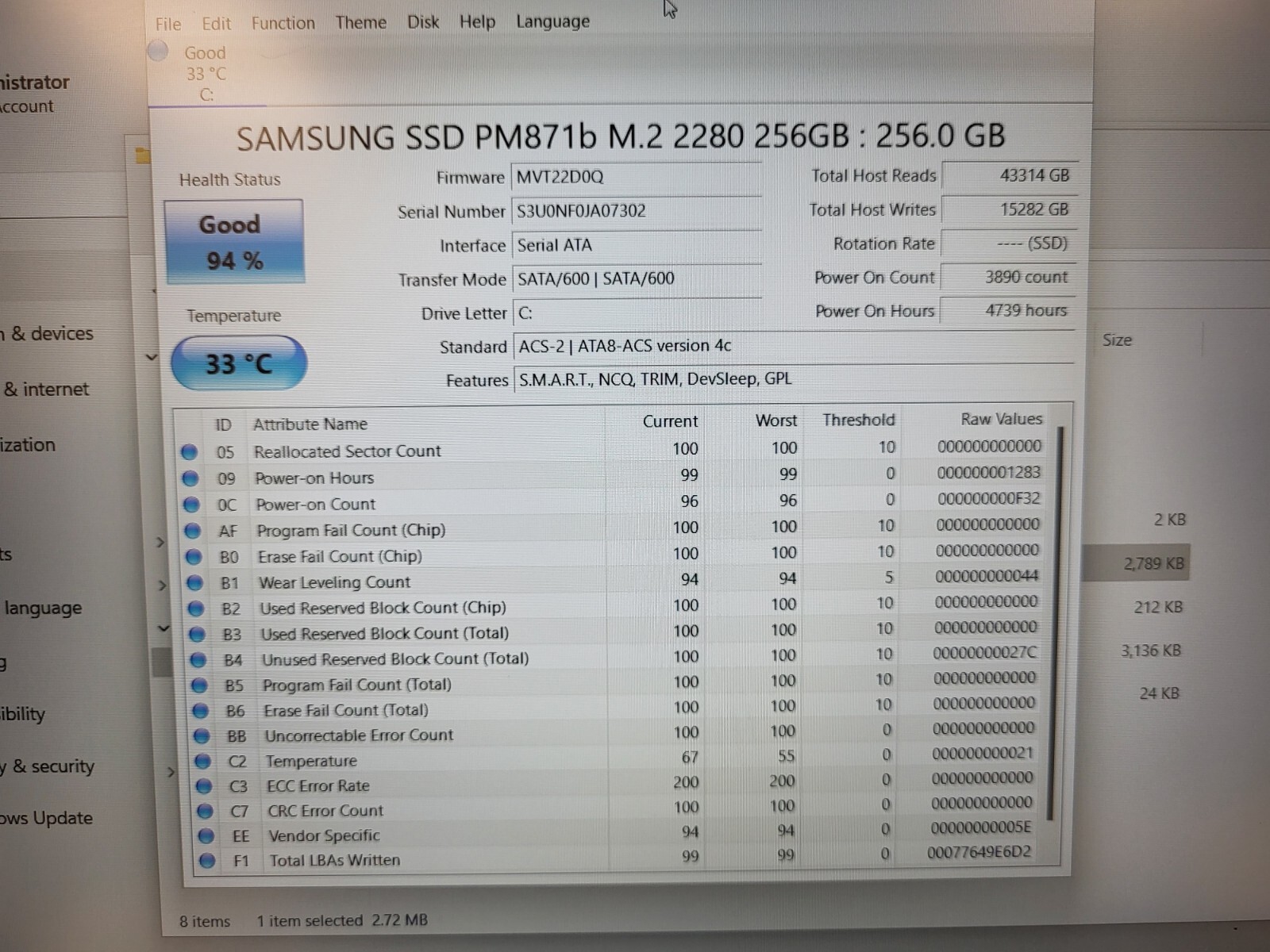Click the status dot for Unused Reserved Block Count
Image resolution: width=1270 pixels, height=952 pixels.
point(198,660)
